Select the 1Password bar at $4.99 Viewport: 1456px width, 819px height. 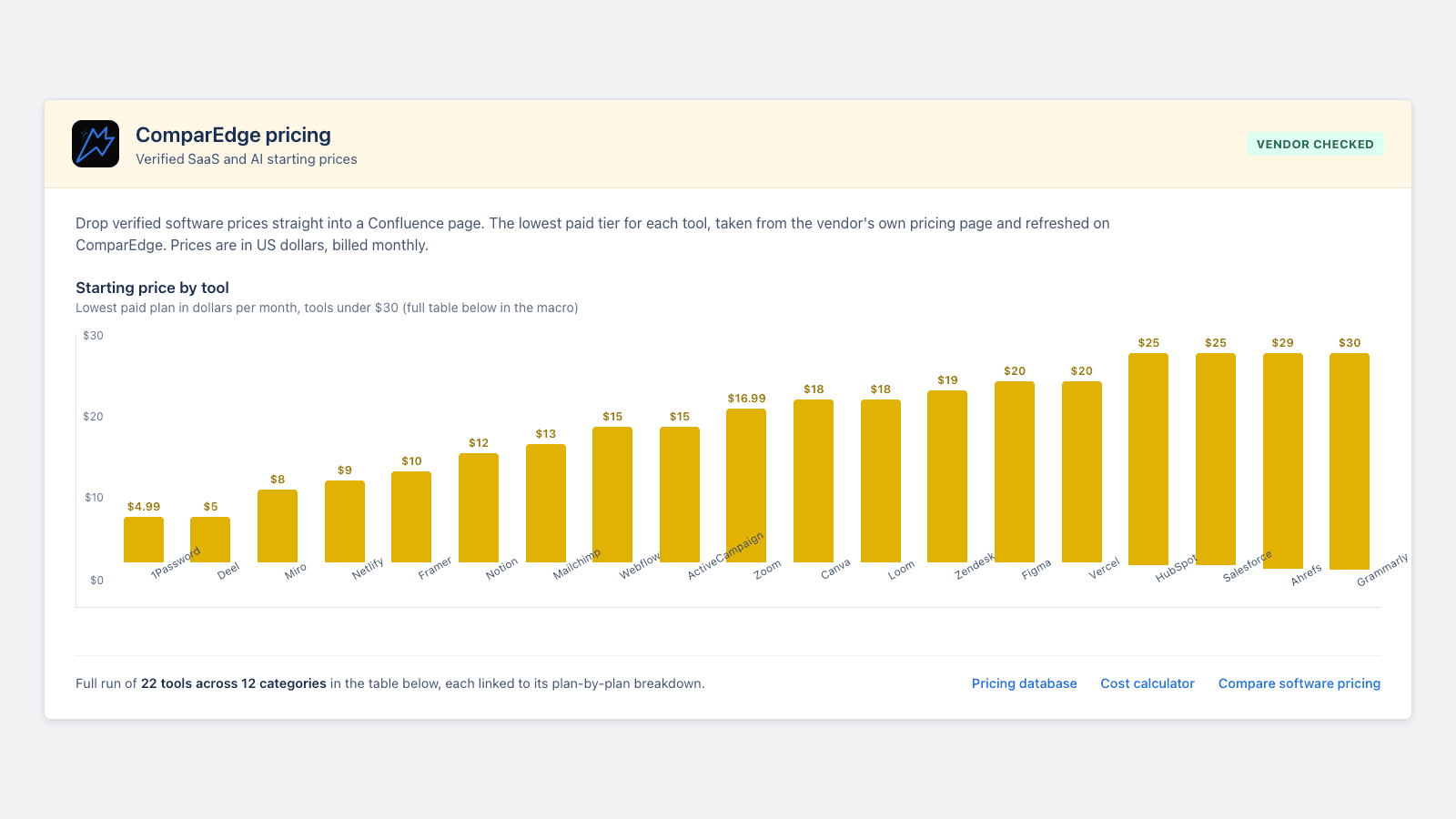(x=144, y=540)
